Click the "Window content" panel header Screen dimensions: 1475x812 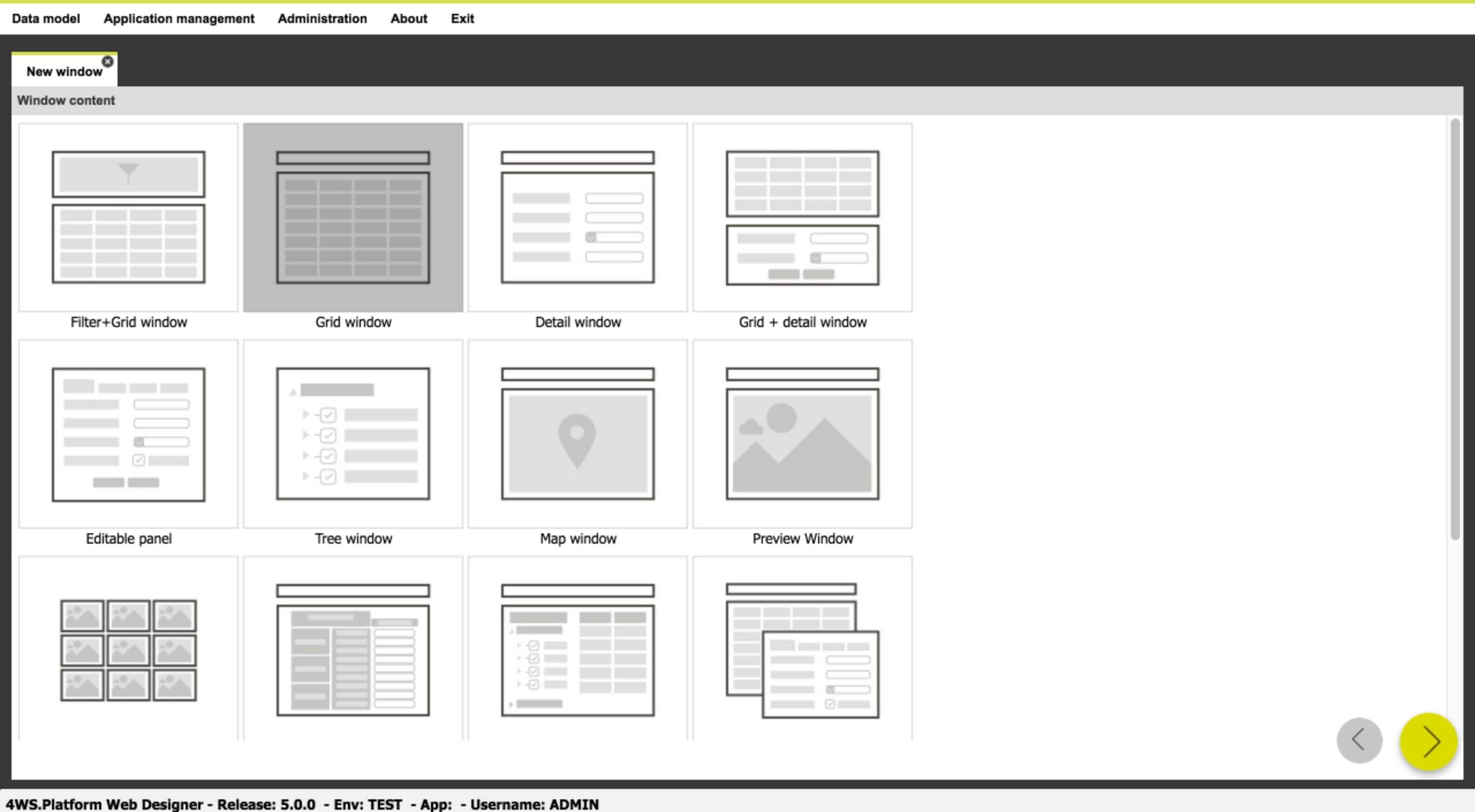(737, 100)
